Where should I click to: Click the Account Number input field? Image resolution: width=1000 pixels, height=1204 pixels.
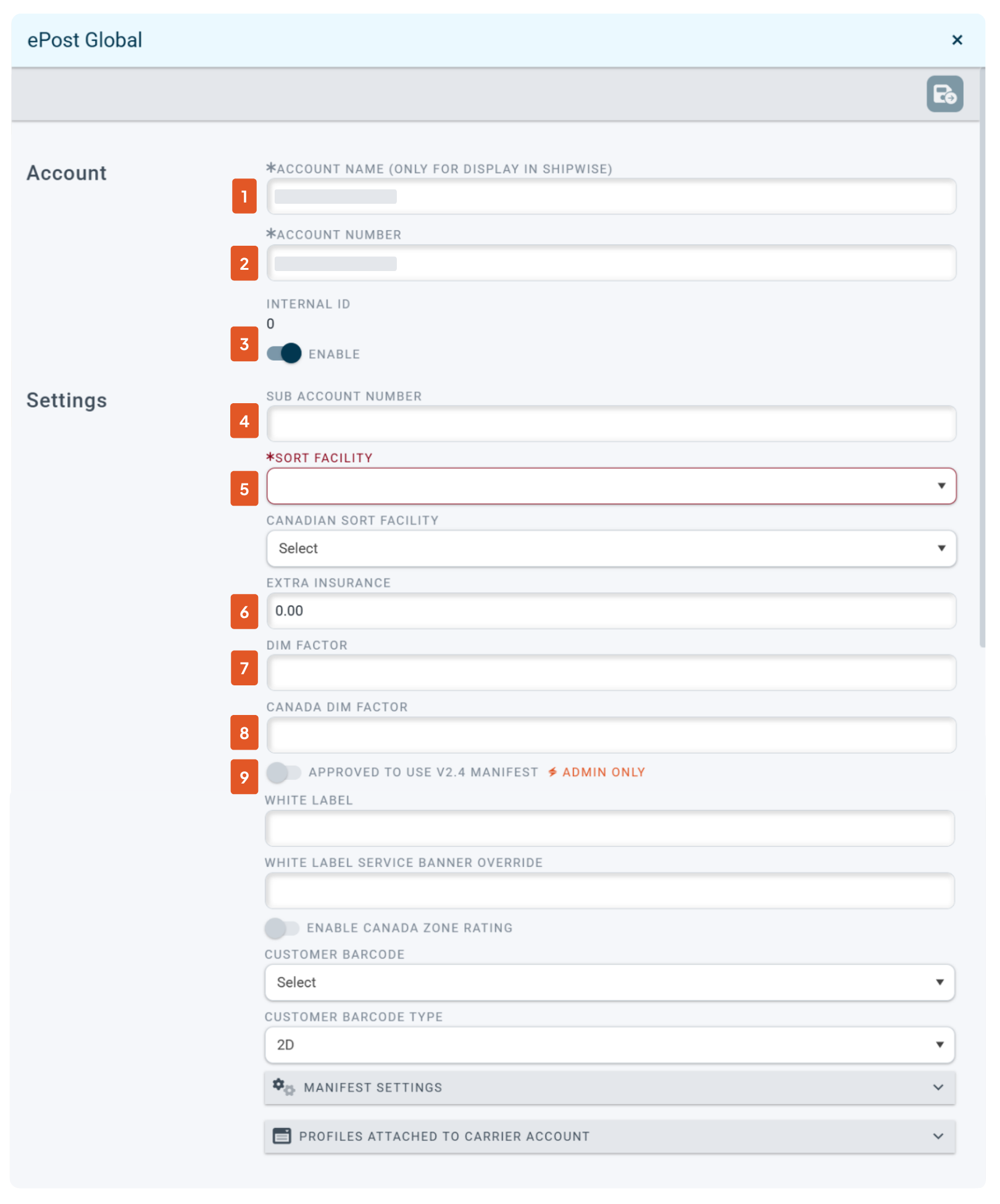coord(611,263)
